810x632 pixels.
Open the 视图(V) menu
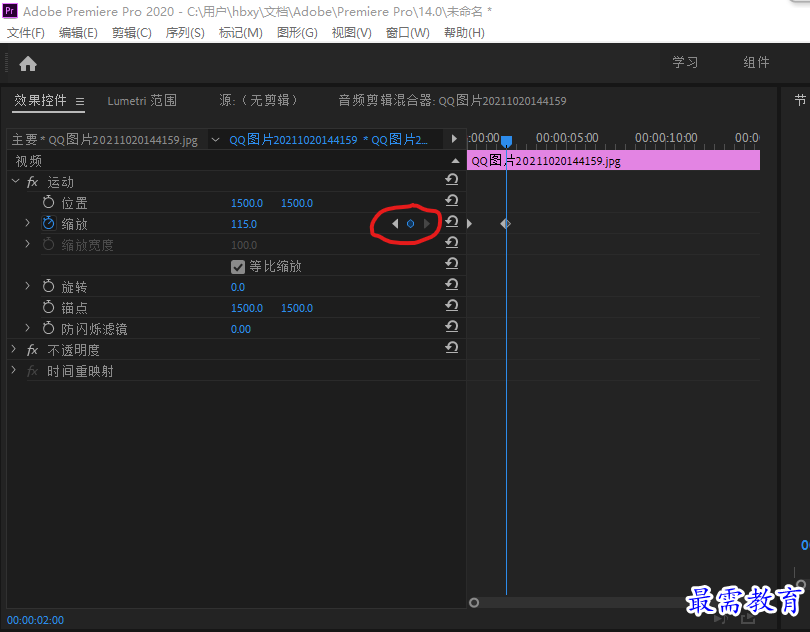coord(351,33)
